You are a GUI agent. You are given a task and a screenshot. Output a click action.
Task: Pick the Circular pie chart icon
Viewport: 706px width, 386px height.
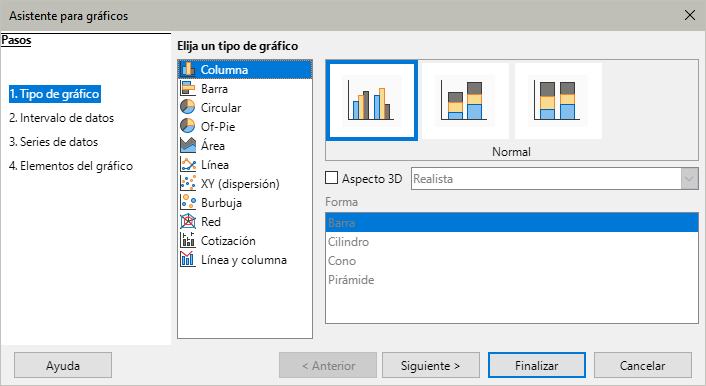[x=188, y=107]
